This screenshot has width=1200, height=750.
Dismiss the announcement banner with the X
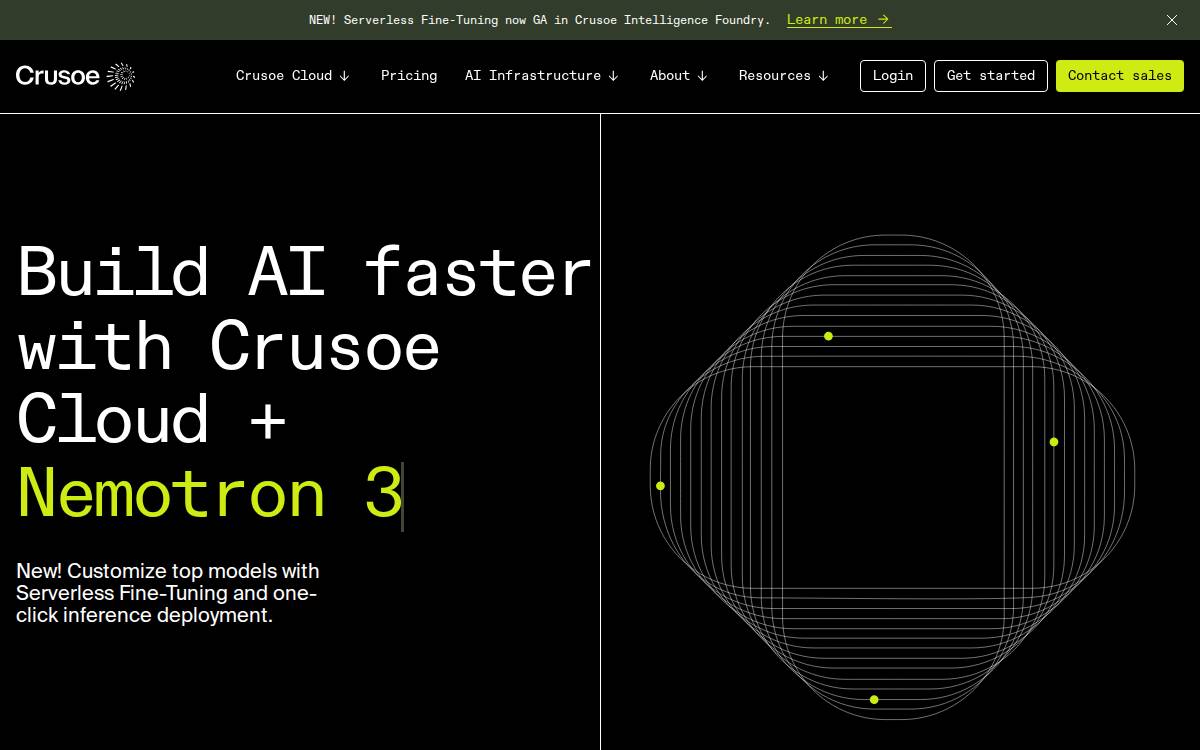pyautogui.click(x=1172, y=20)
